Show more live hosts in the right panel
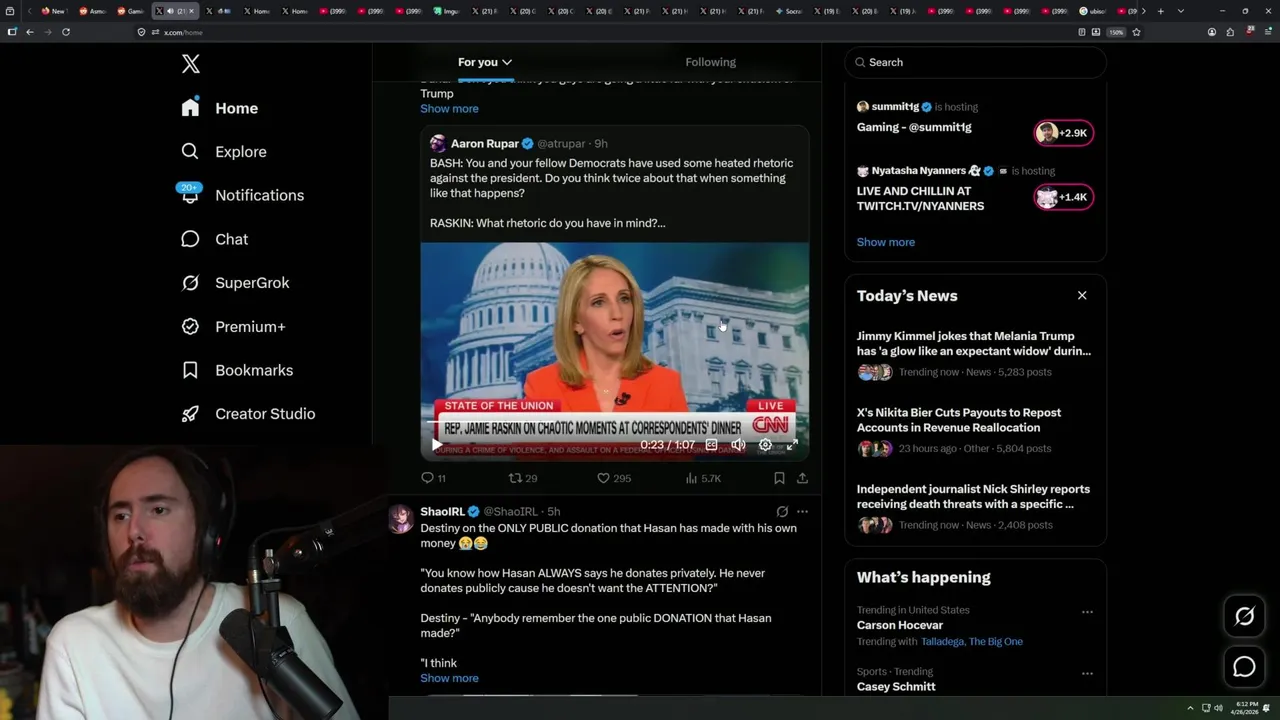The height and width of the screenshot is (720, 1280). [x=885, y=242]
